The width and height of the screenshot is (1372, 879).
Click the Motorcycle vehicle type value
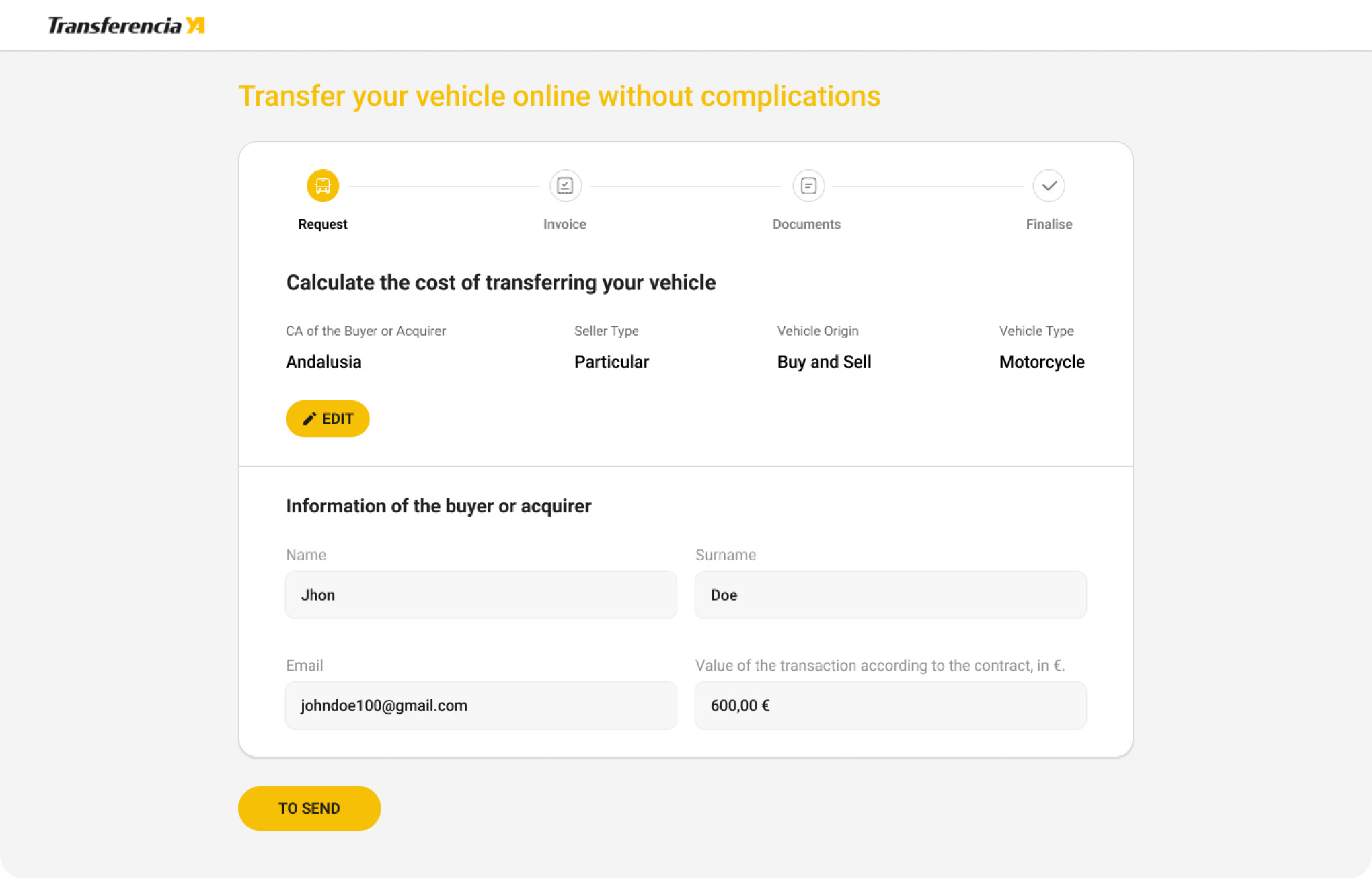pos(1042,362)
